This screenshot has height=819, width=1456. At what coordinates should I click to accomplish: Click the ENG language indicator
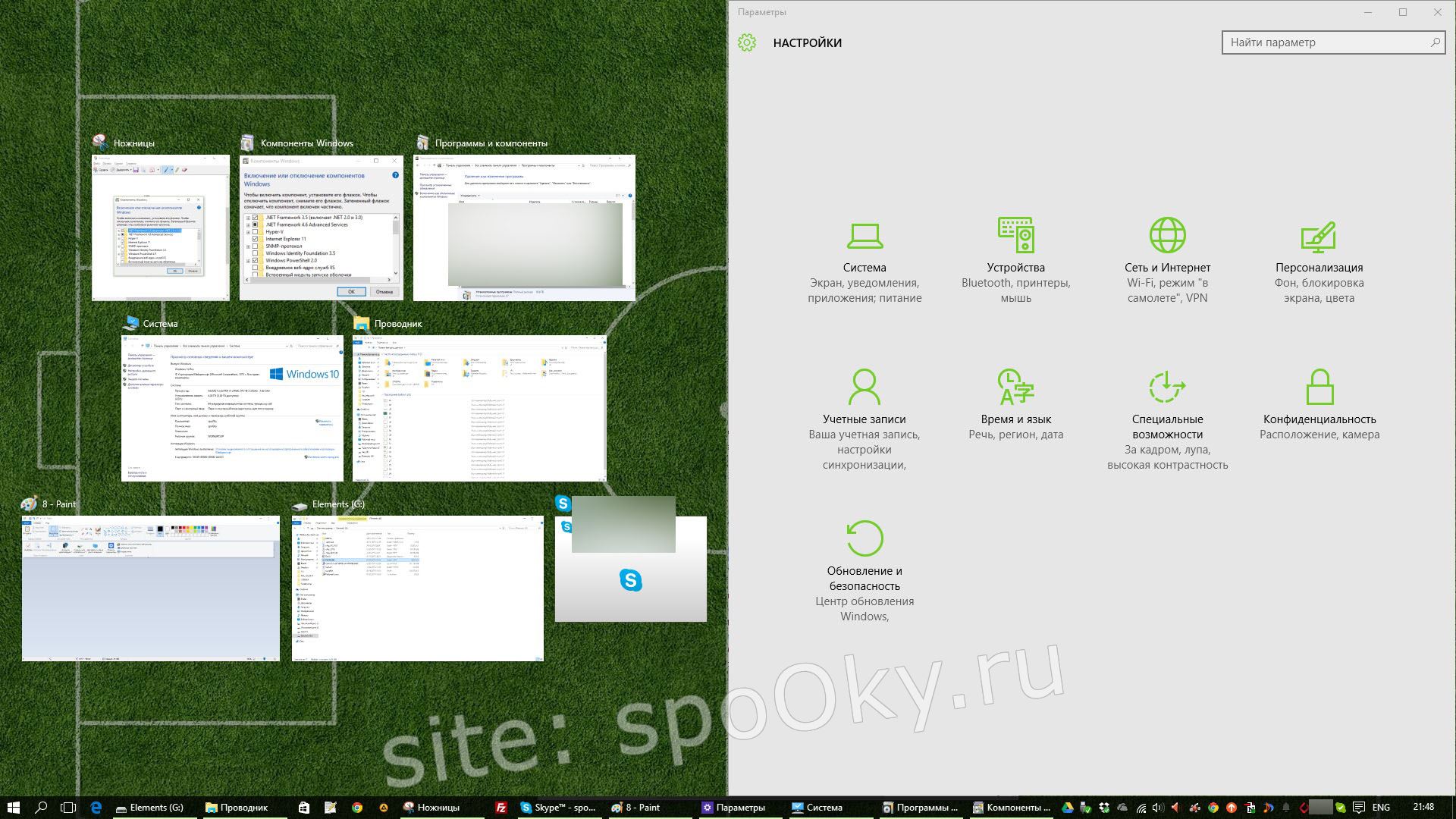click(x=1381, y=808)
